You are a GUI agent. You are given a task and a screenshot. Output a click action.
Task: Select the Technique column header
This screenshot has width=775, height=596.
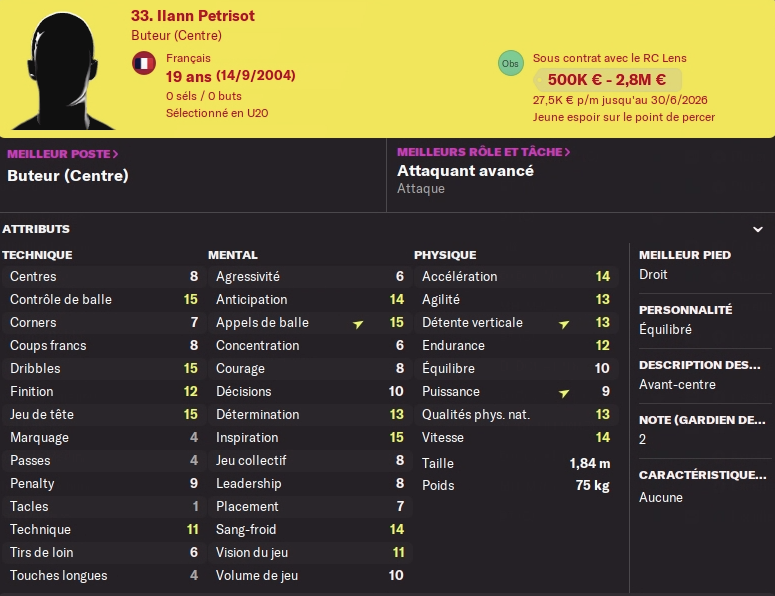[37, 255]
